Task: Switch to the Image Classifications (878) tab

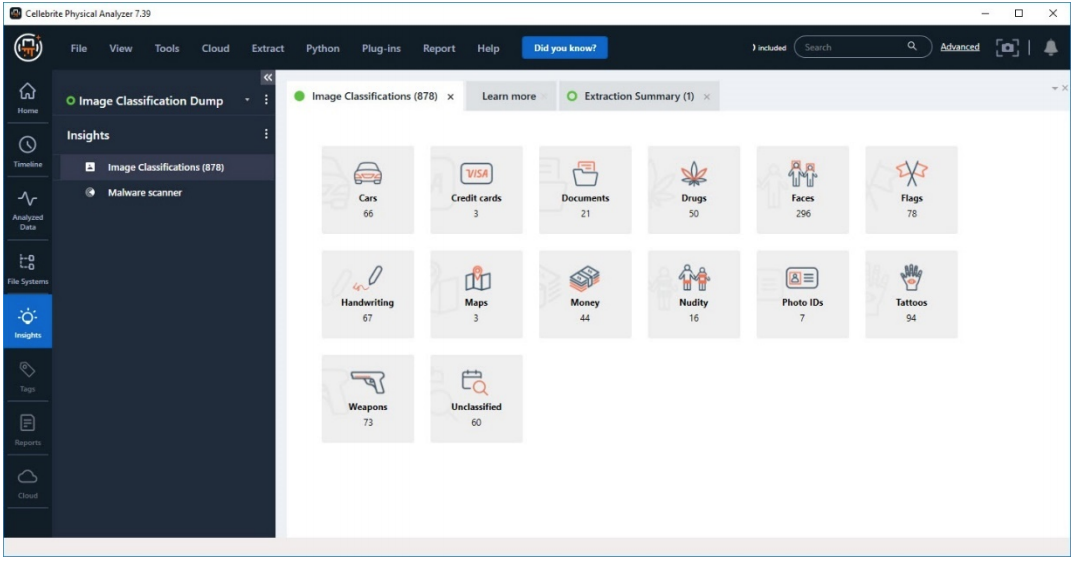Action: click(374, 96)
